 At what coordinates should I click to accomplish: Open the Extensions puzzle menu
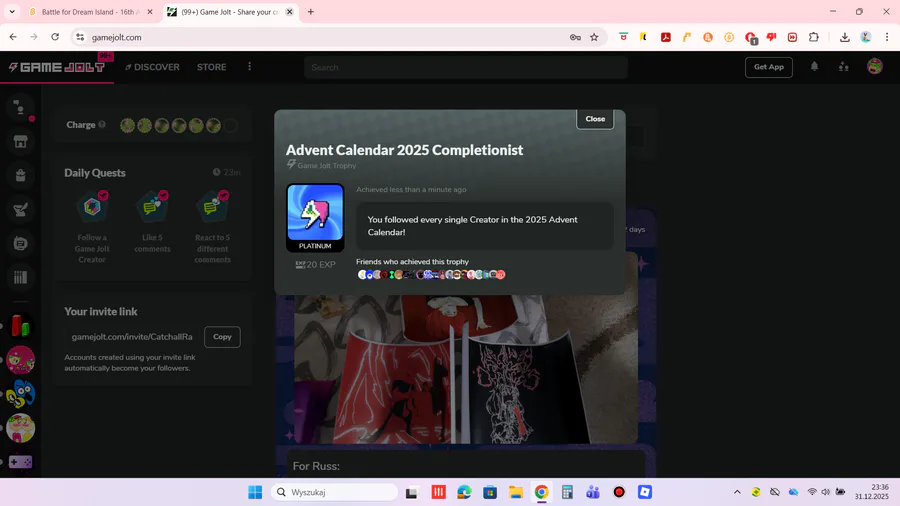coord(813,37)
